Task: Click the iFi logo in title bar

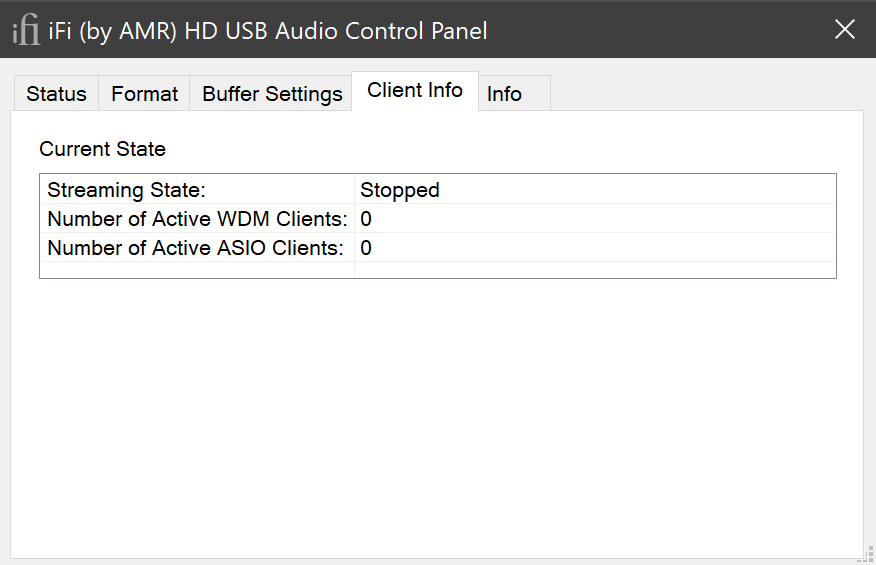Action: (x=26, y=31)
